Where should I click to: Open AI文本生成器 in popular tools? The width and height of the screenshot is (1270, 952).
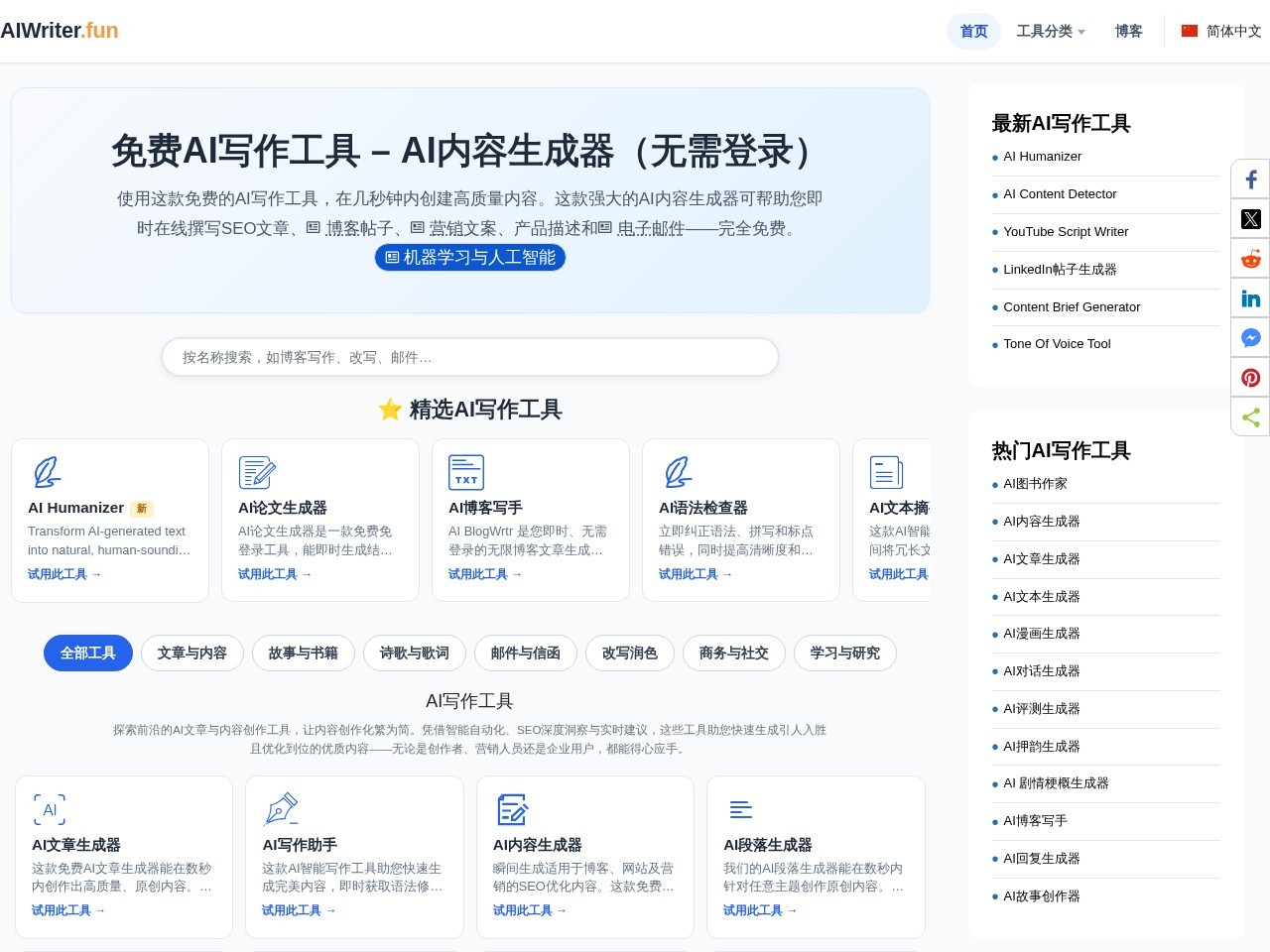point(1041,597)
